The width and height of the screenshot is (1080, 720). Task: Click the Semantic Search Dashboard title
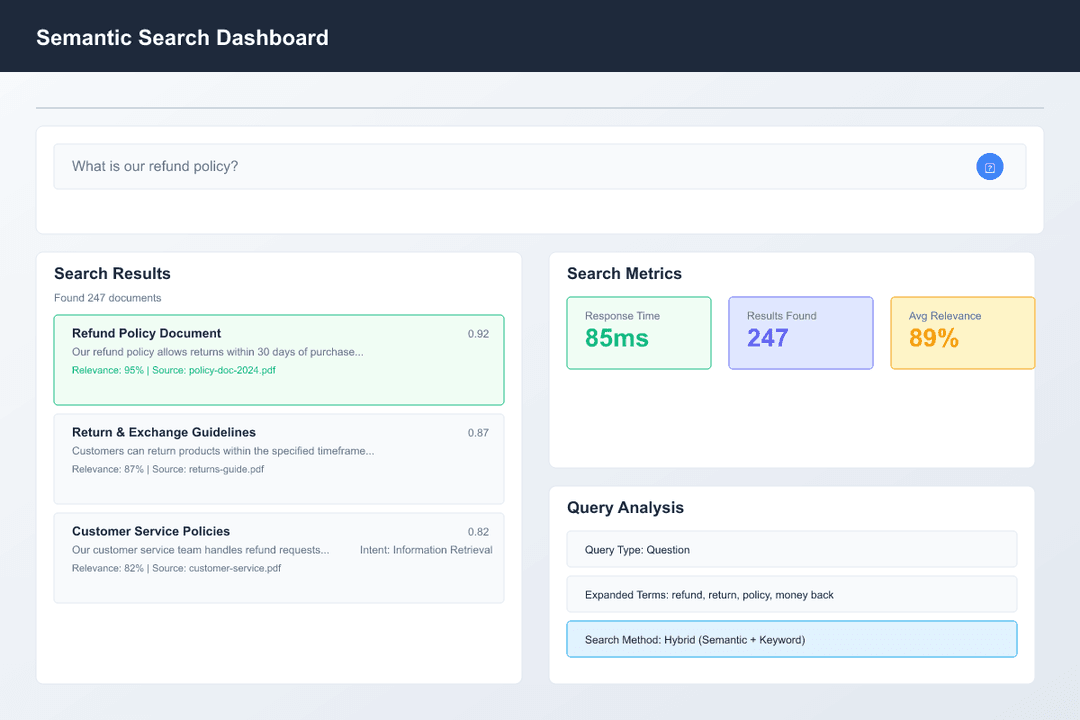coord(182,38)
